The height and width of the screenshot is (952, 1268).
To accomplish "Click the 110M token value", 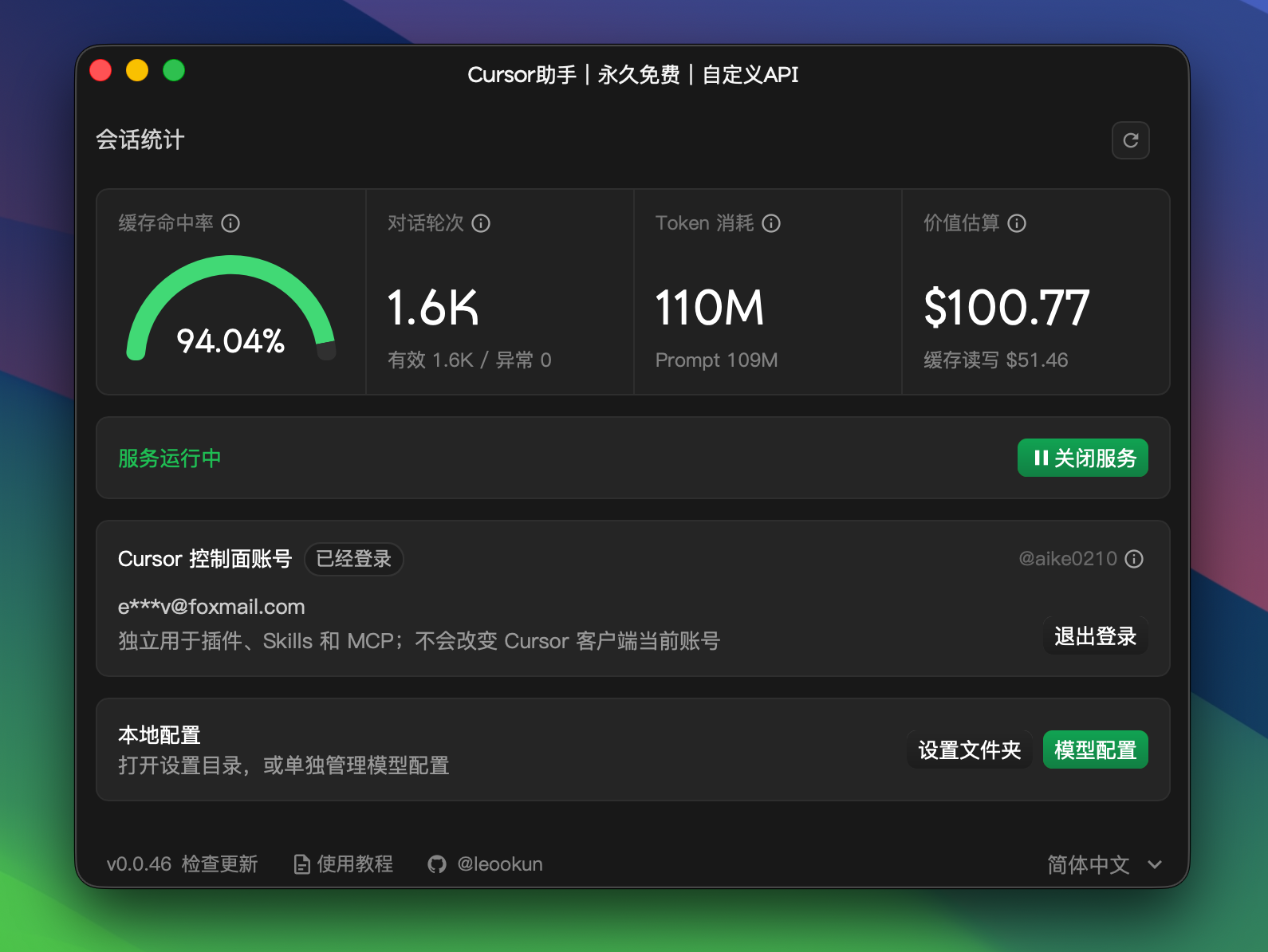I will click(709, 308).
